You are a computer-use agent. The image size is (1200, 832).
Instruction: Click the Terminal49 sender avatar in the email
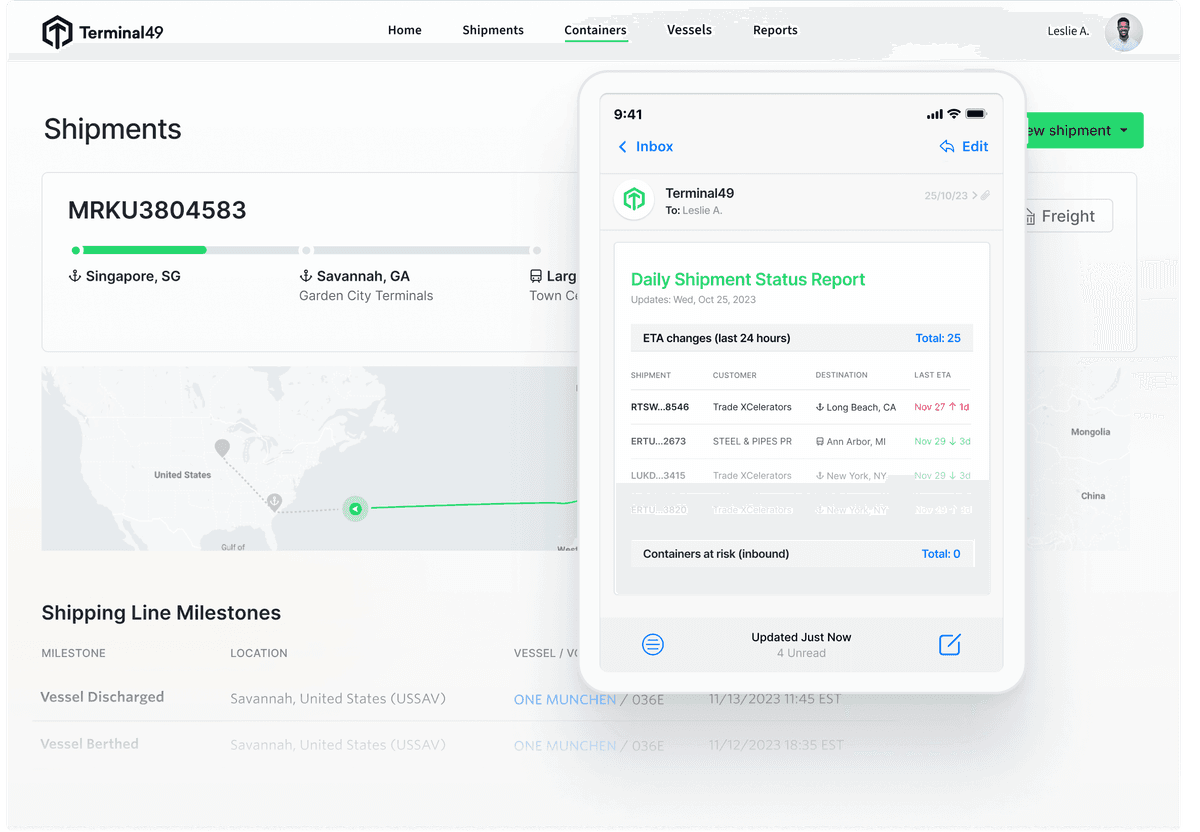click(634, 200)
